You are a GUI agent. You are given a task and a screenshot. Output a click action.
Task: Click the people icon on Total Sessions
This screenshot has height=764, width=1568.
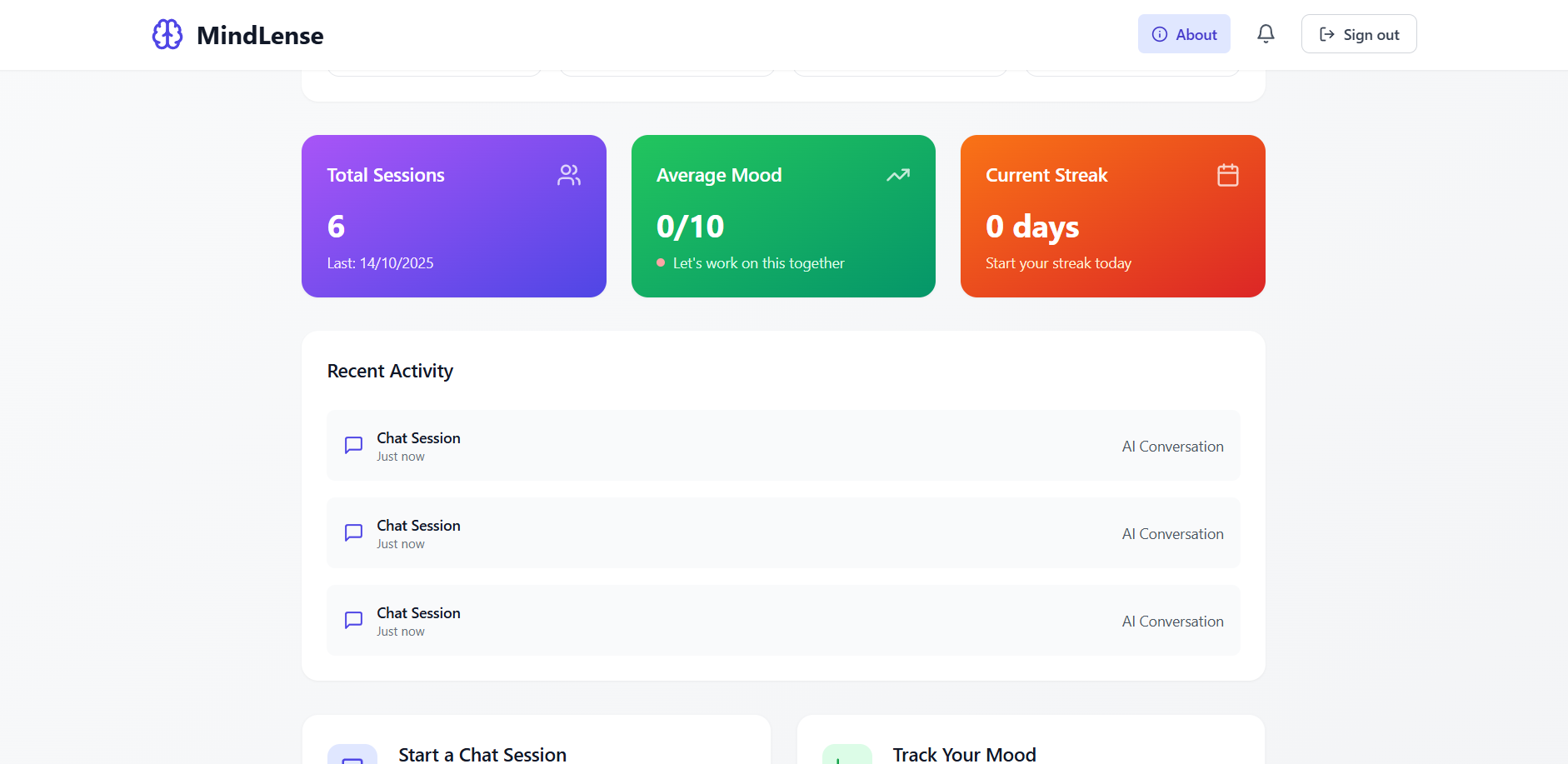569,175
